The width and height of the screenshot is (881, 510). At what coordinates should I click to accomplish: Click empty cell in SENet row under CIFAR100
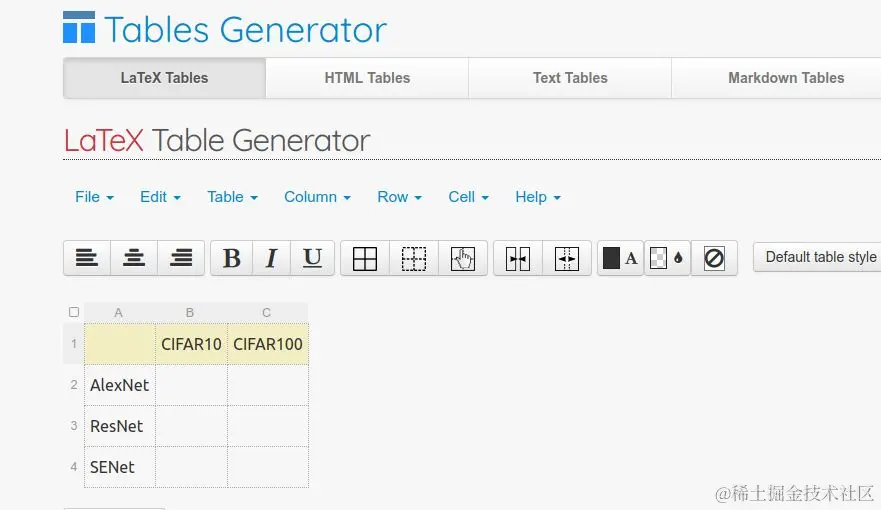click(268, 467)
